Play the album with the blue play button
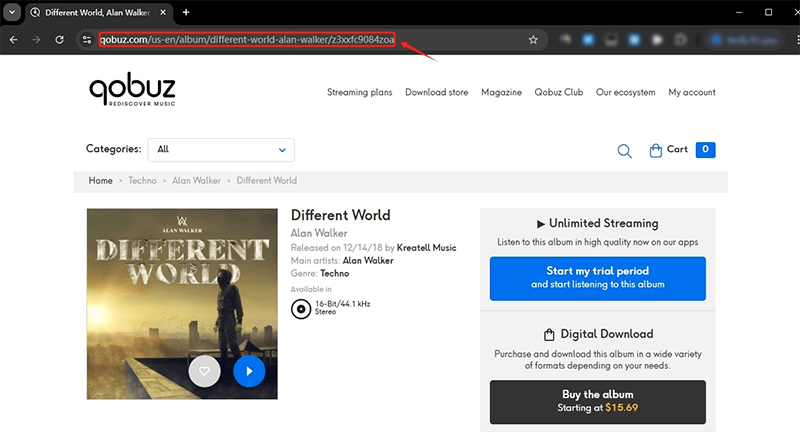Image resolution: width=800 pixels, height=432 pixels. click(249, 371)
